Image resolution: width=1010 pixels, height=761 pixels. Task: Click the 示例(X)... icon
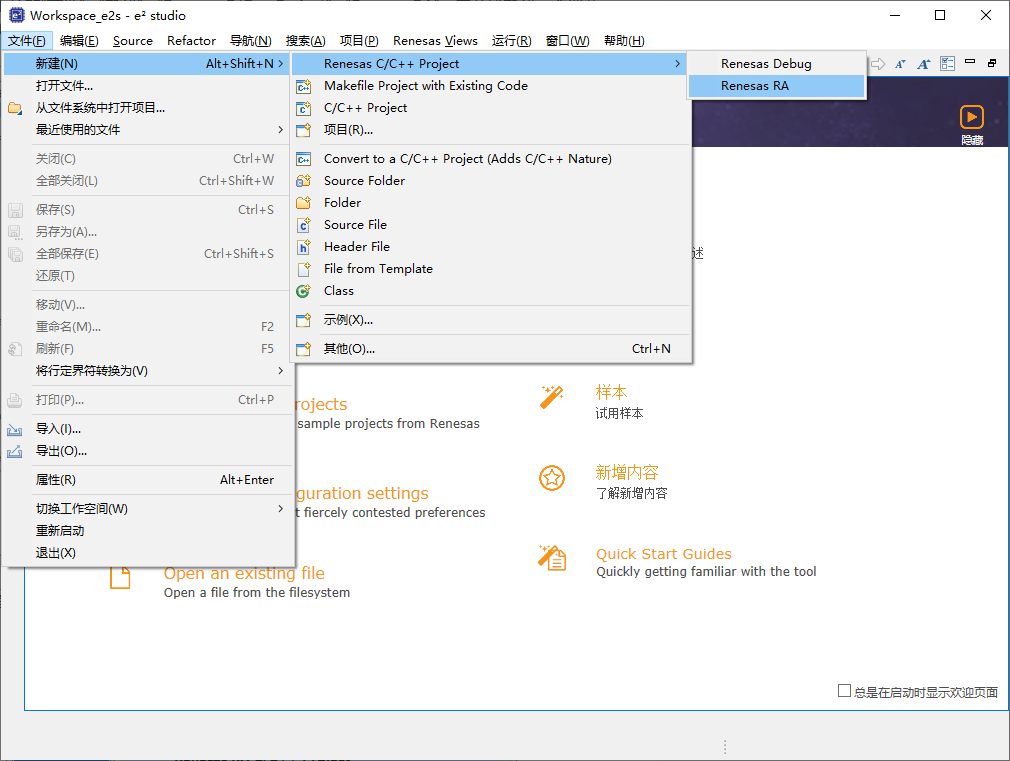[x=303, y=320]
